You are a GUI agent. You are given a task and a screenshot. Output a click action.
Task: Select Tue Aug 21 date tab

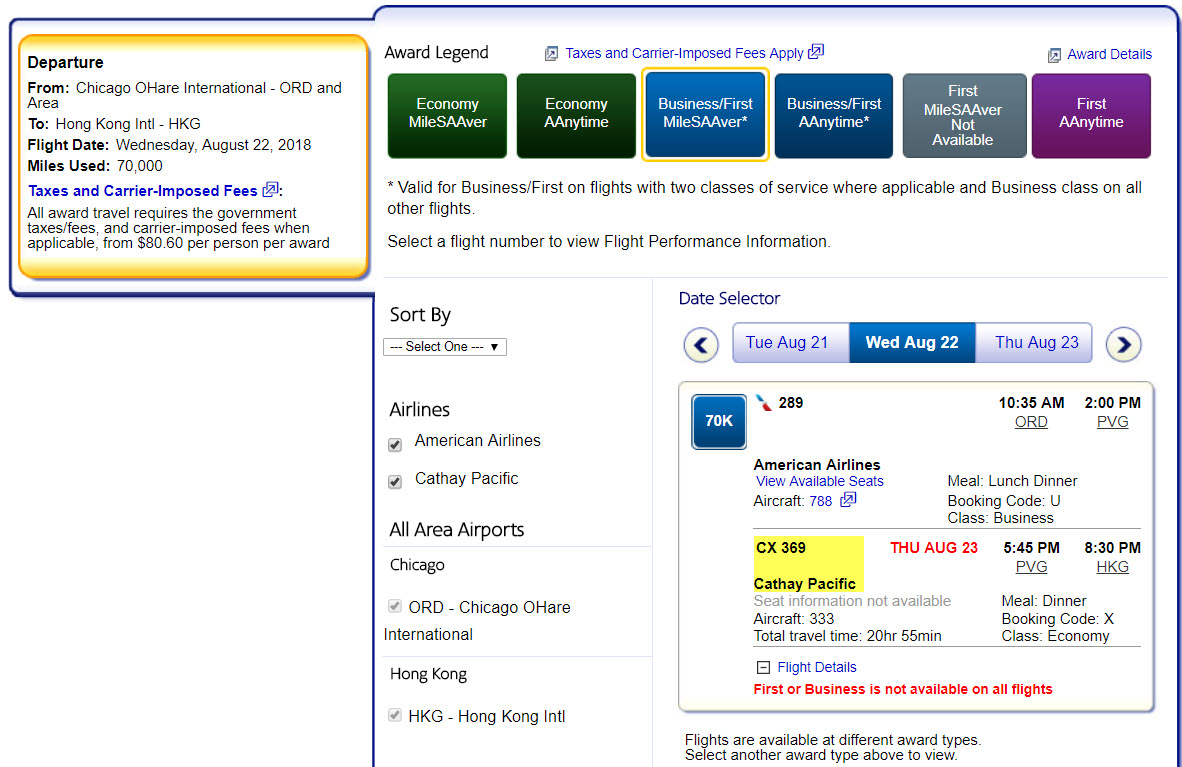coord(791,342)
